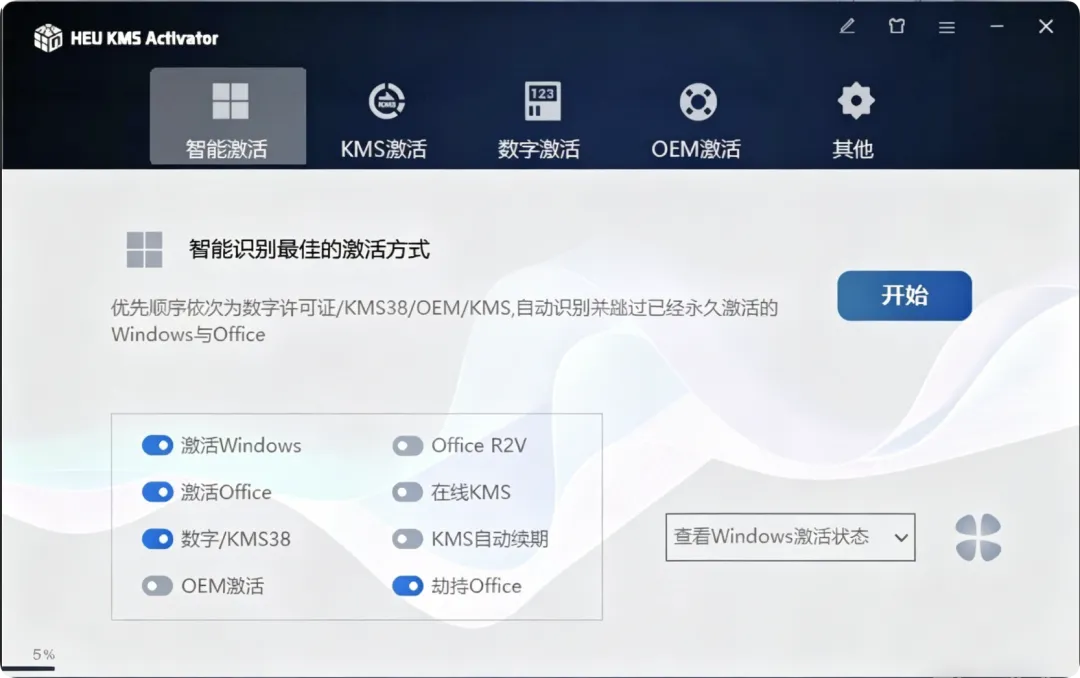This screenshot has width=1080, height=678.
Task: Click the 数字激活 123 icon
Action: tap(543, 101)
